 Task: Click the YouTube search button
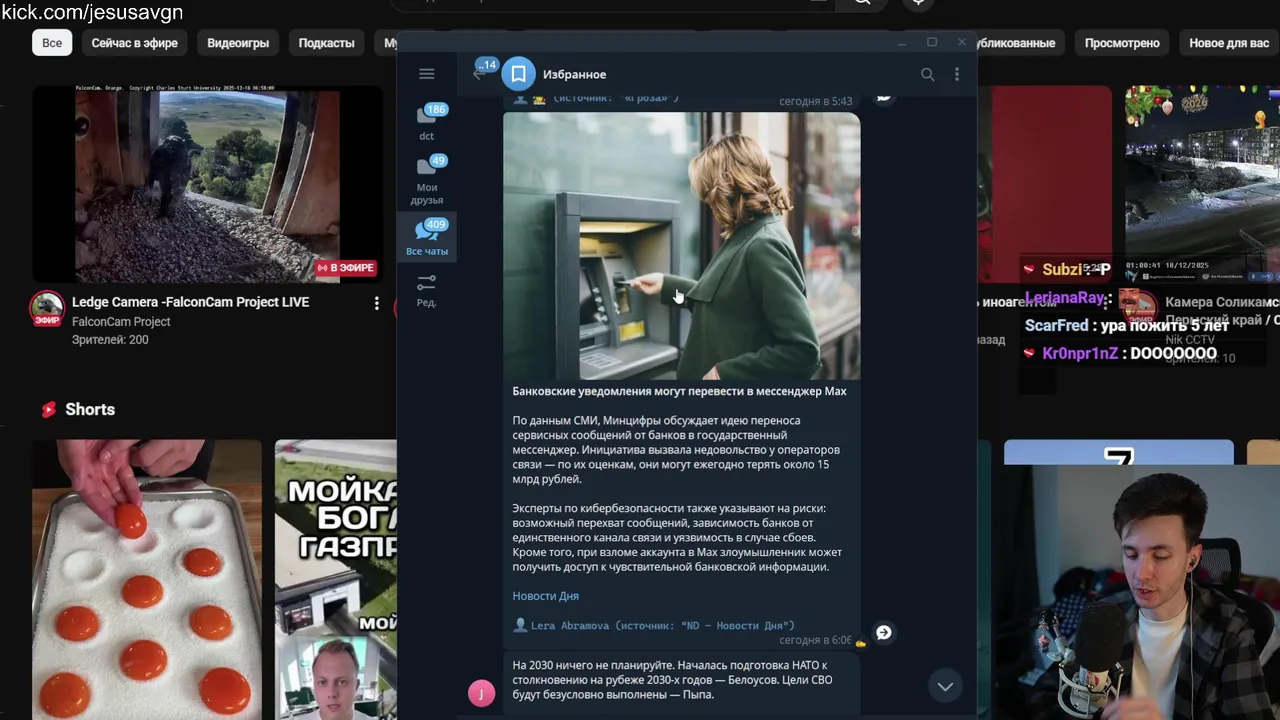point(862,4)
